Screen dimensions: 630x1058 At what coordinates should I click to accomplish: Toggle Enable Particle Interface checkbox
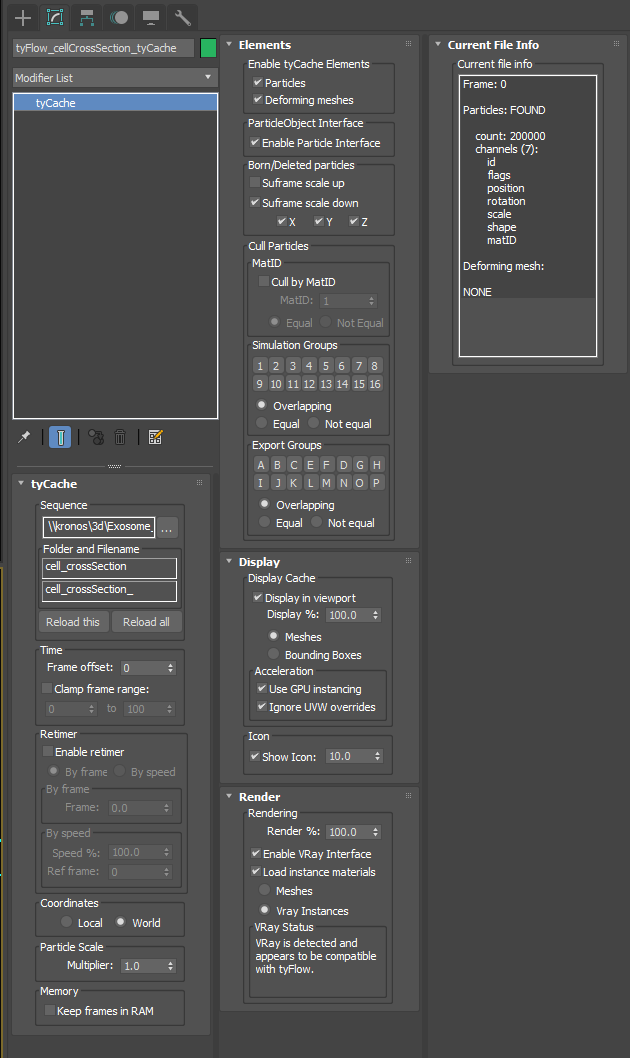pyautogui.click(x=255, y=142)
